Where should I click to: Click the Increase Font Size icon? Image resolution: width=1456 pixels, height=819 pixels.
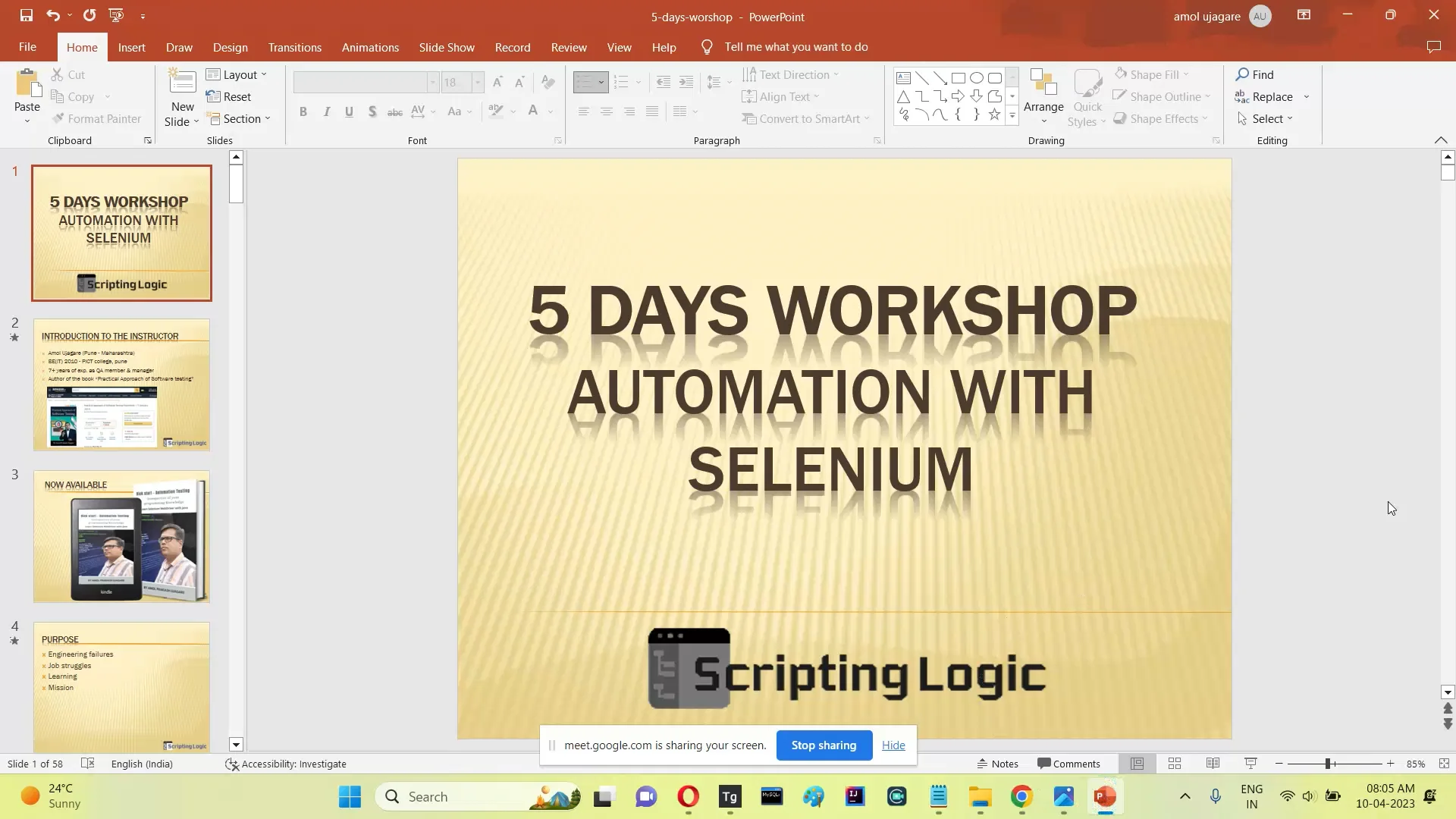[497, 82]
